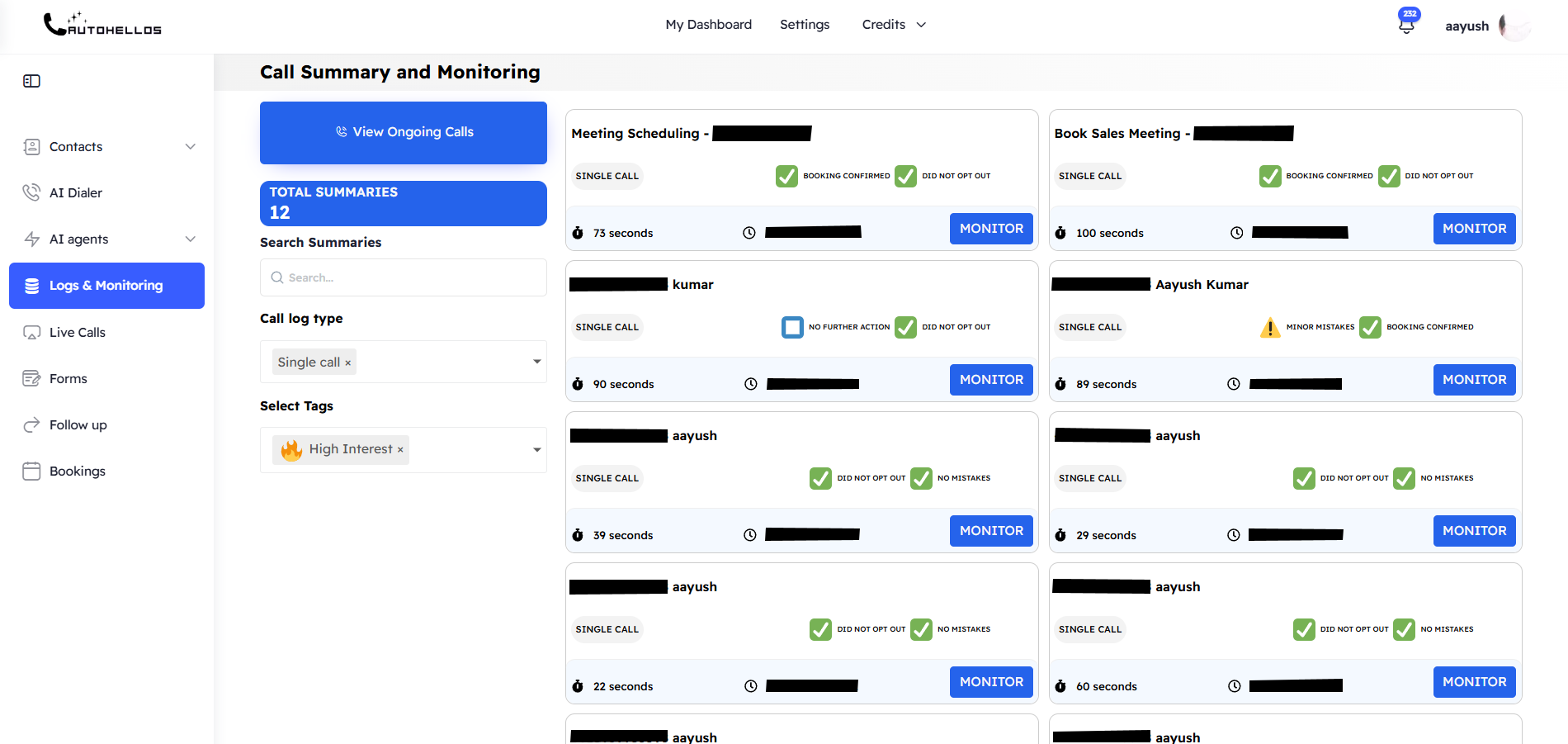Click Did Not Opt Out checkmark in 29 seconds card

(x=1304, y=479)
